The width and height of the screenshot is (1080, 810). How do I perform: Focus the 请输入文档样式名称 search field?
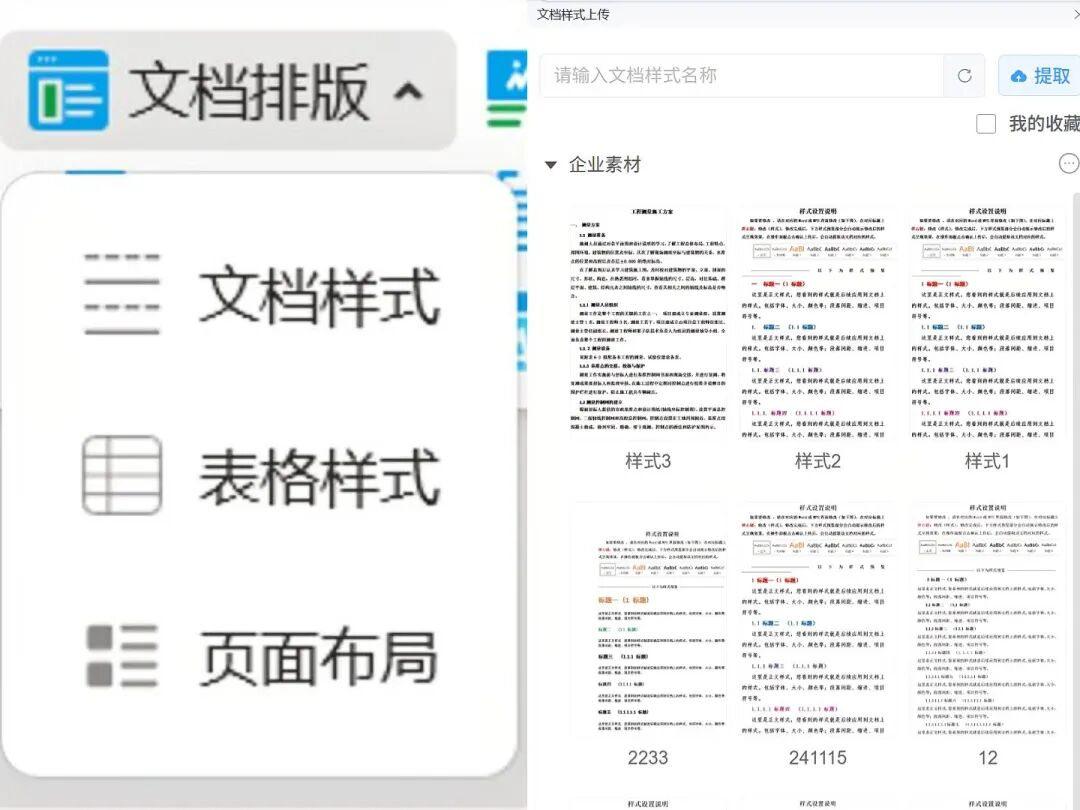(x=741, y=76)
